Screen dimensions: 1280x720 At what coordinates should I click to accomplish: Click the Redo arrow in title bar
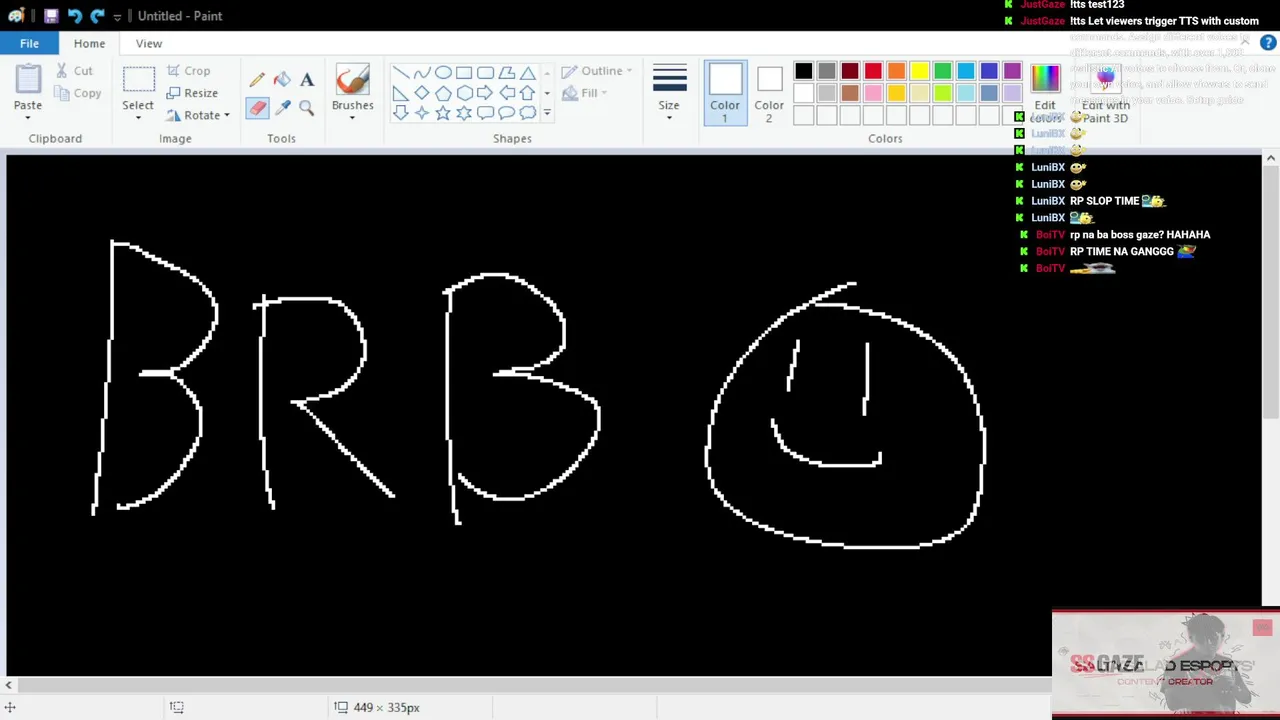pyautogui.click(x=97, y=16)
